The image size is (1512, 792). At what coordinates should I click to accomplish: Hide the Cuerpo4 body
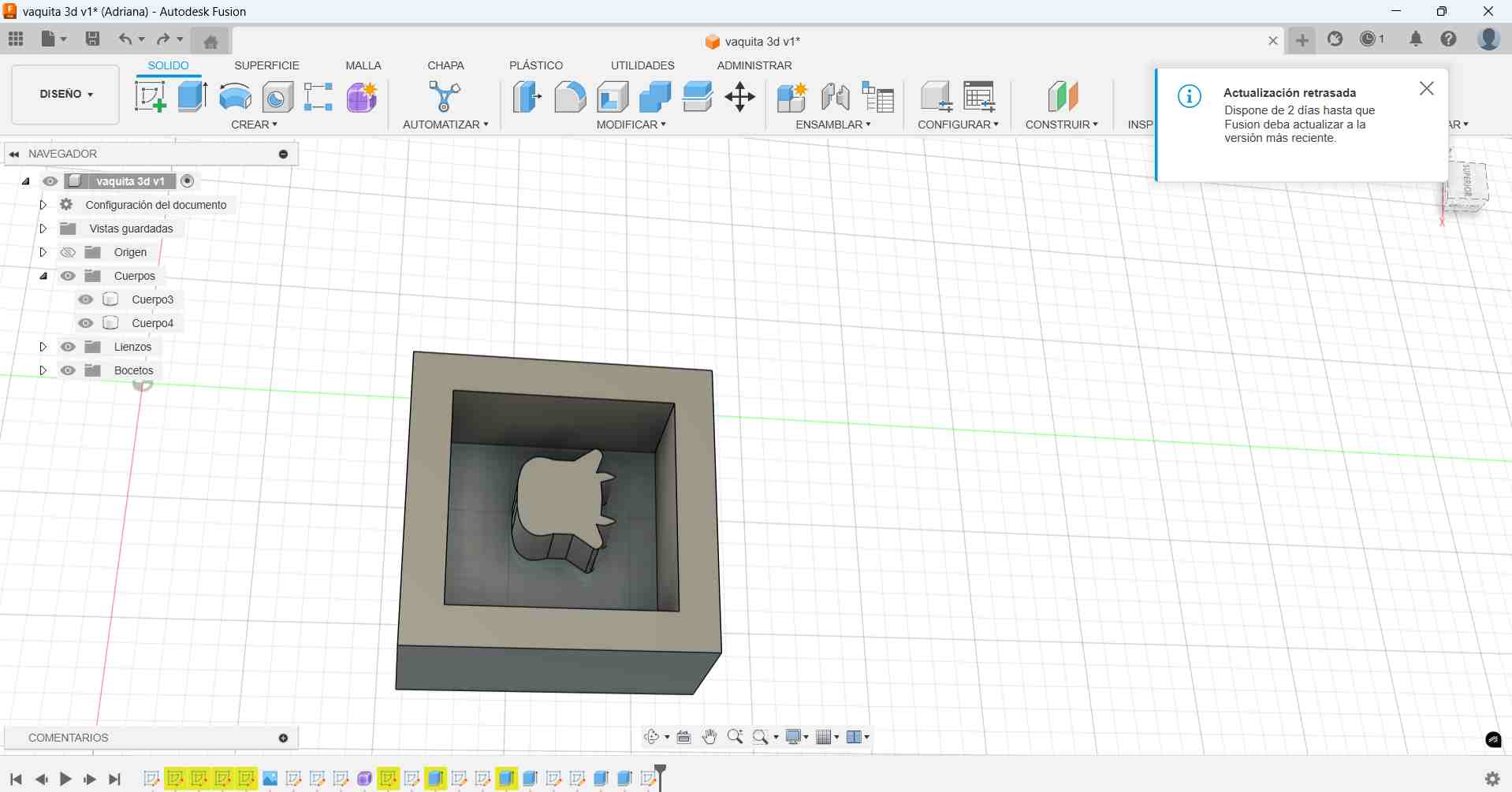(x=86, y=323)
